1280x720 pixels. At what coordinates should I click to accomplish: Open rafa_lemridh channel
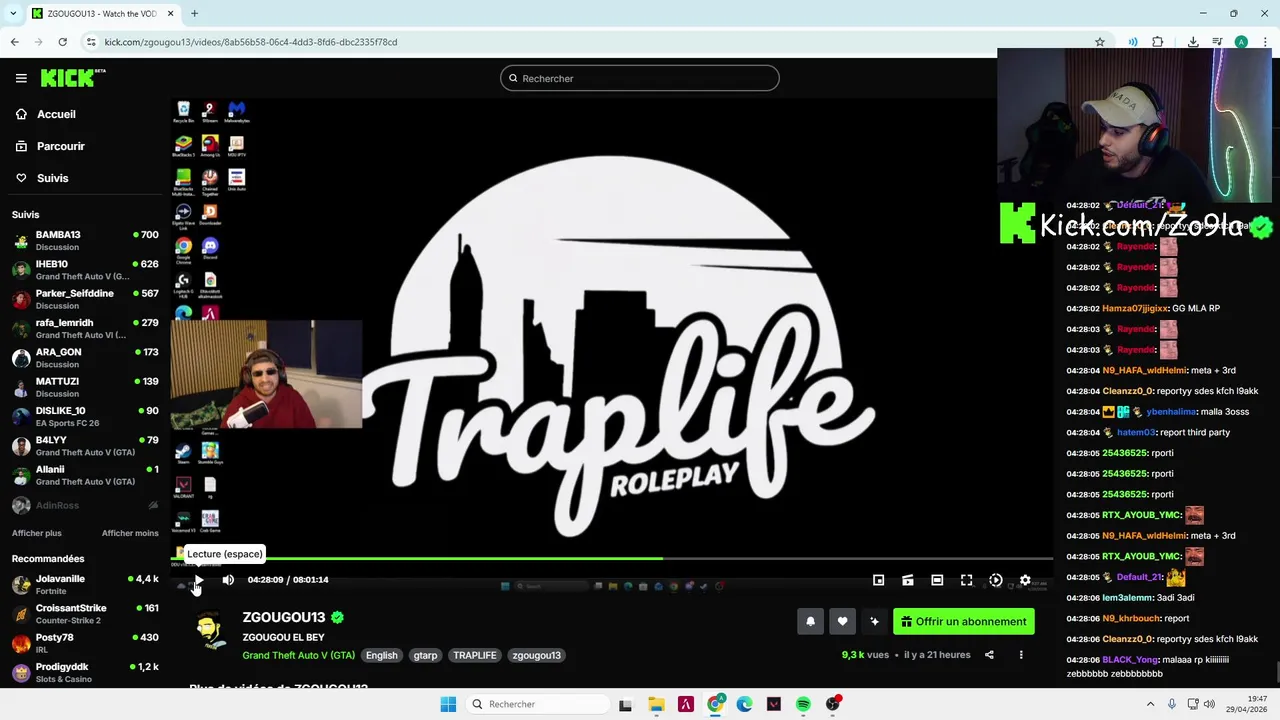pyautogui.click(x=85, y=329)
